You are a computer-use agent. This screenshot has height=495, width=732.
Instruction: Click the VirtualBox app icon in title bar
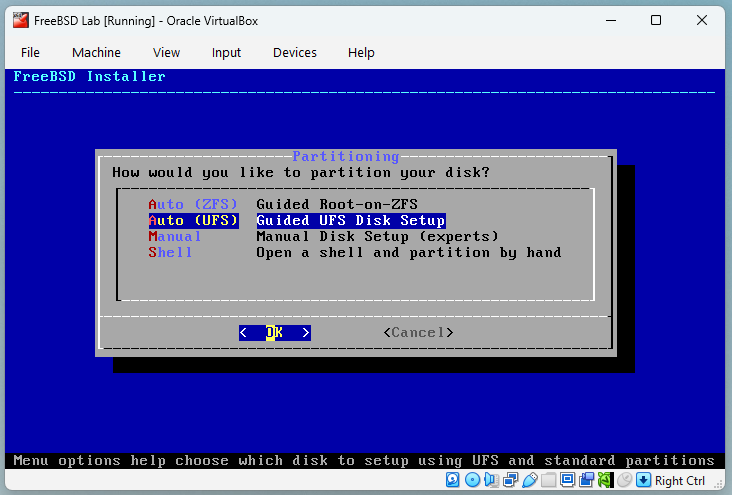tap(21, 21)
